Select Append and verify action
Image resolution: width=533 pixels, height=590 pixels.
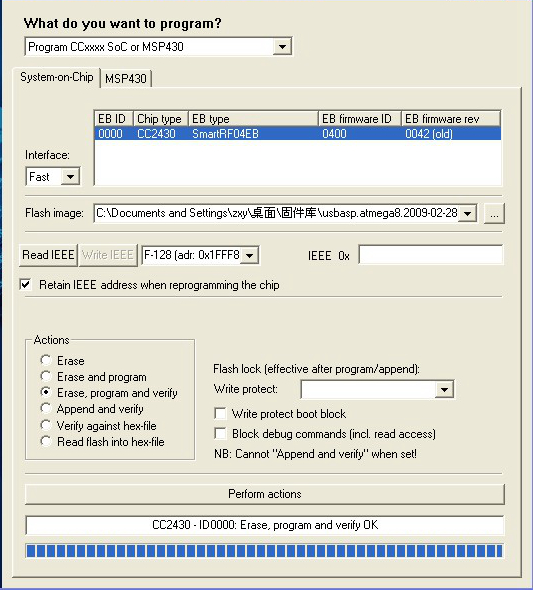click(46, 409)
